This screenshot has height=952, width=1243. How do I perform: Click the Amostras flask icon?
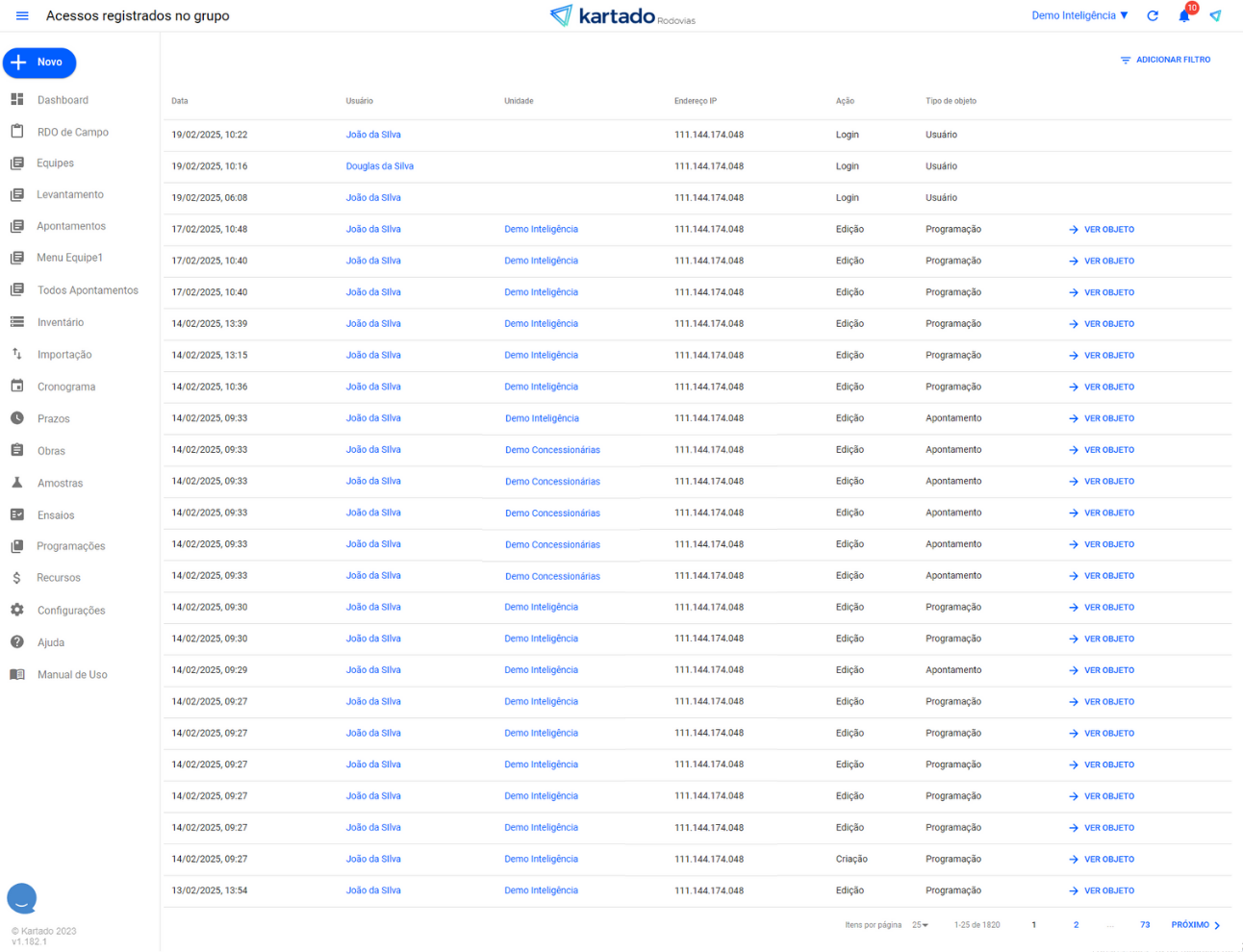point(17,483)
